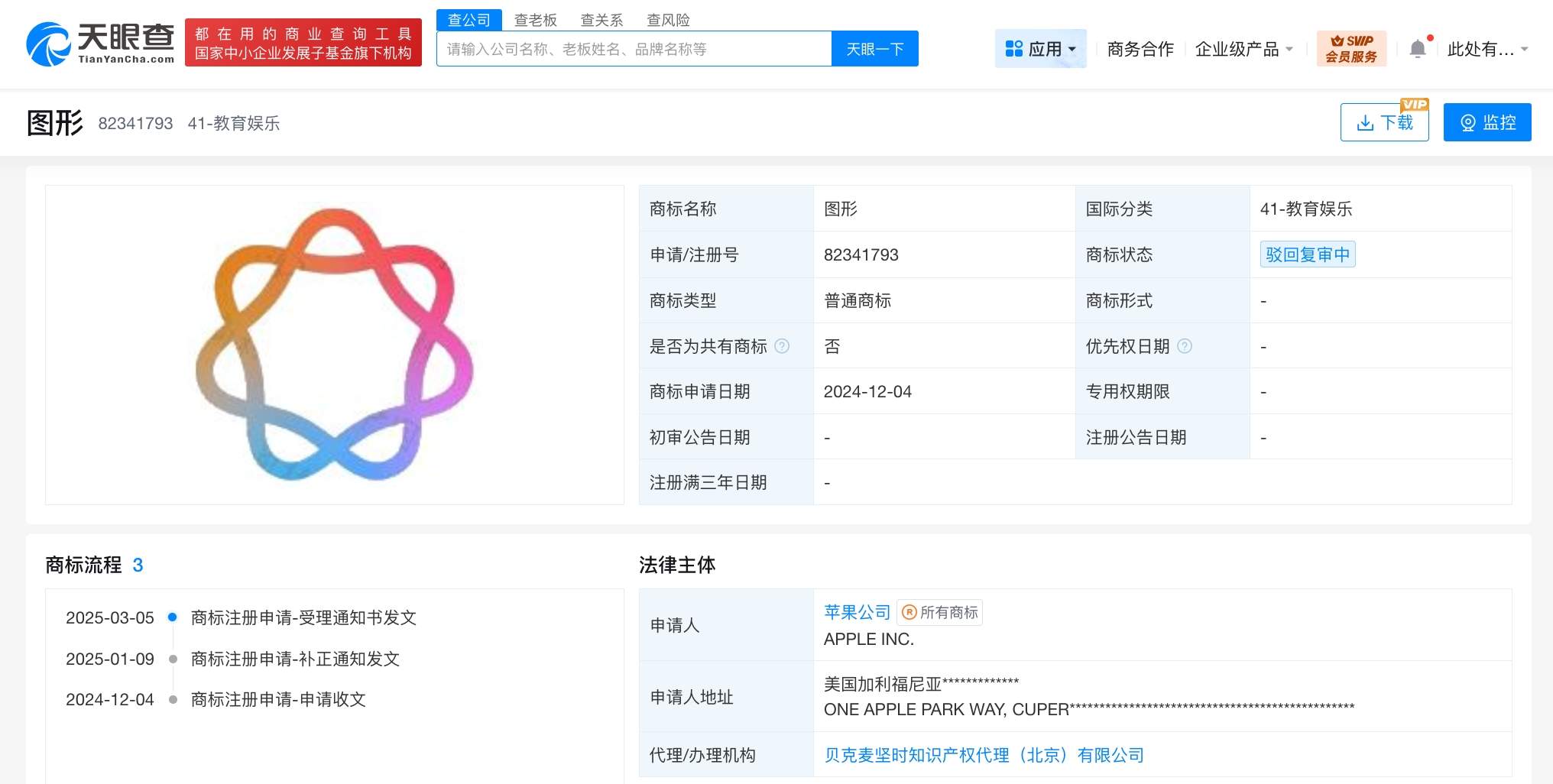Click the TianYanCha logo
This screenshot has height=784, width=1553.
(100, 43)
